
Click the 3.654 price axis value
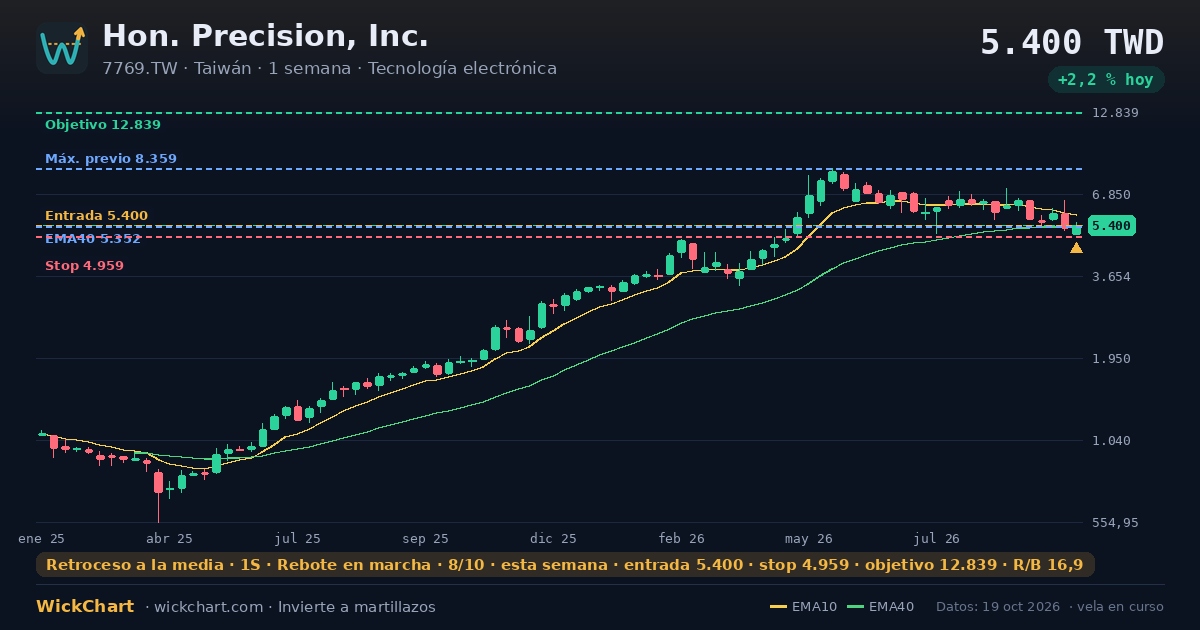tap(1111, 277)
